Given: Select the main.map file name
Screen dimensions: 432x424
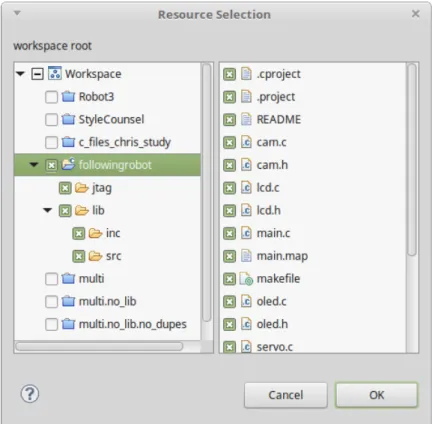Looking at the screenshot, I should tap(282, 256).
